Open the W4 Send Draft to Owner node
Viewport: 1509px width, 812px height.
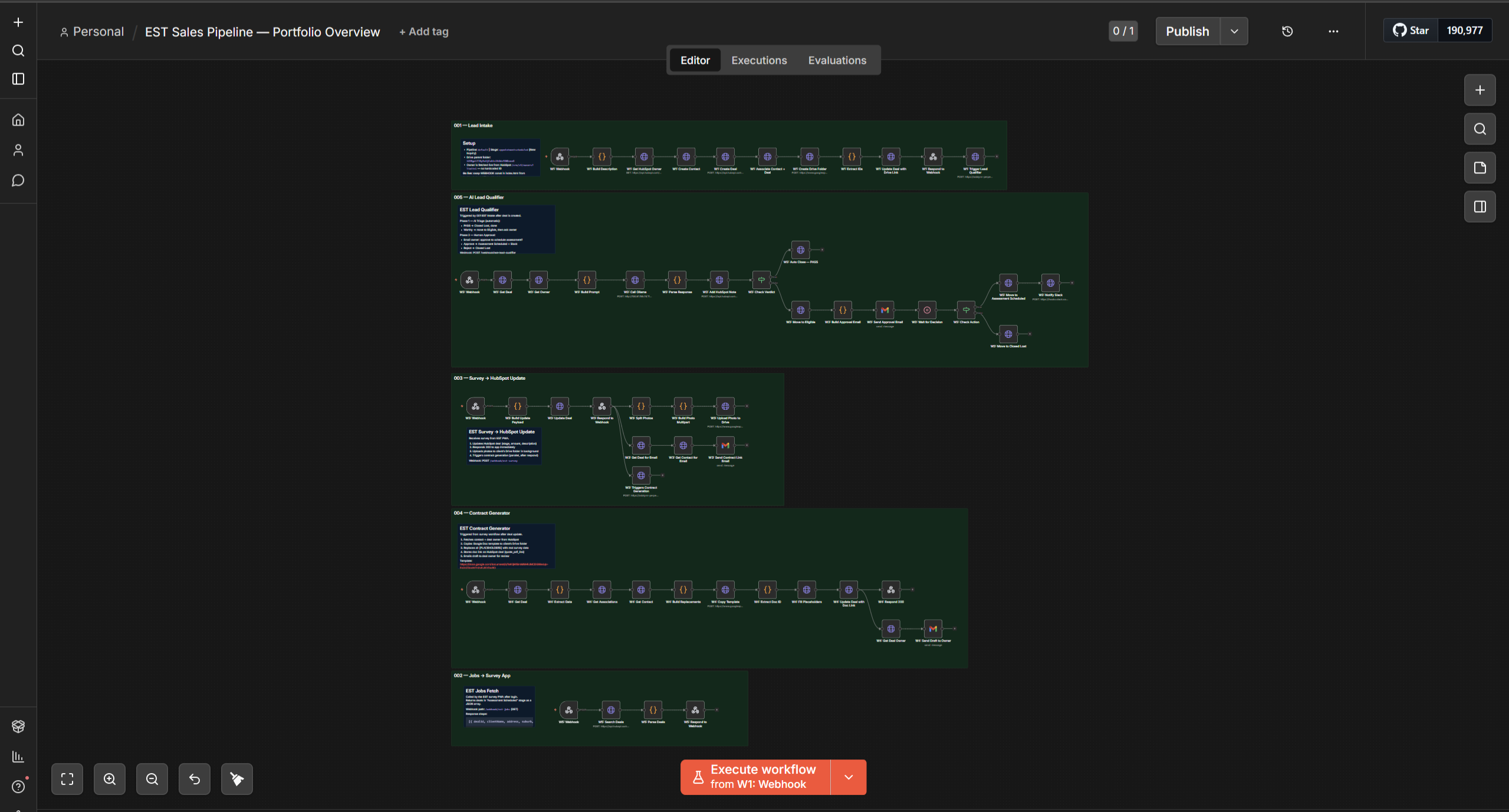tap(933, 629)
